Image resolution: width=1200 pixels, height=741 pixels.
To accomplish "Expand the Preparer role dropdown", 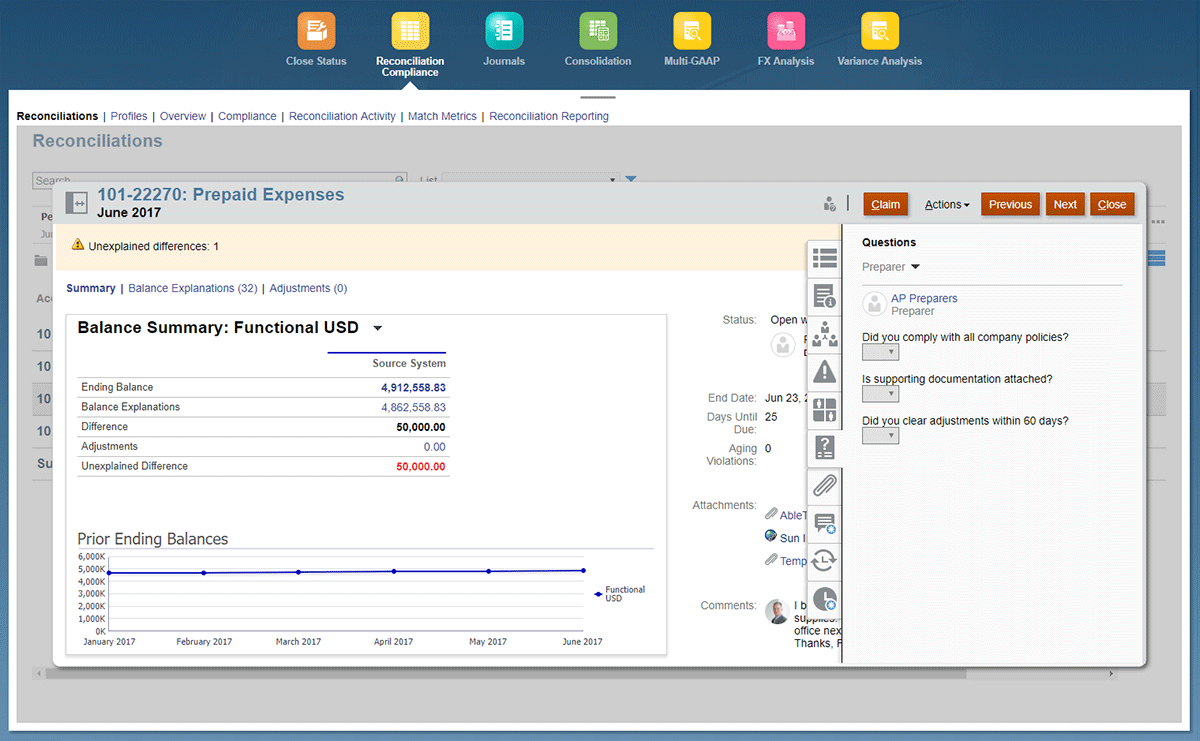I will (915, 268).
